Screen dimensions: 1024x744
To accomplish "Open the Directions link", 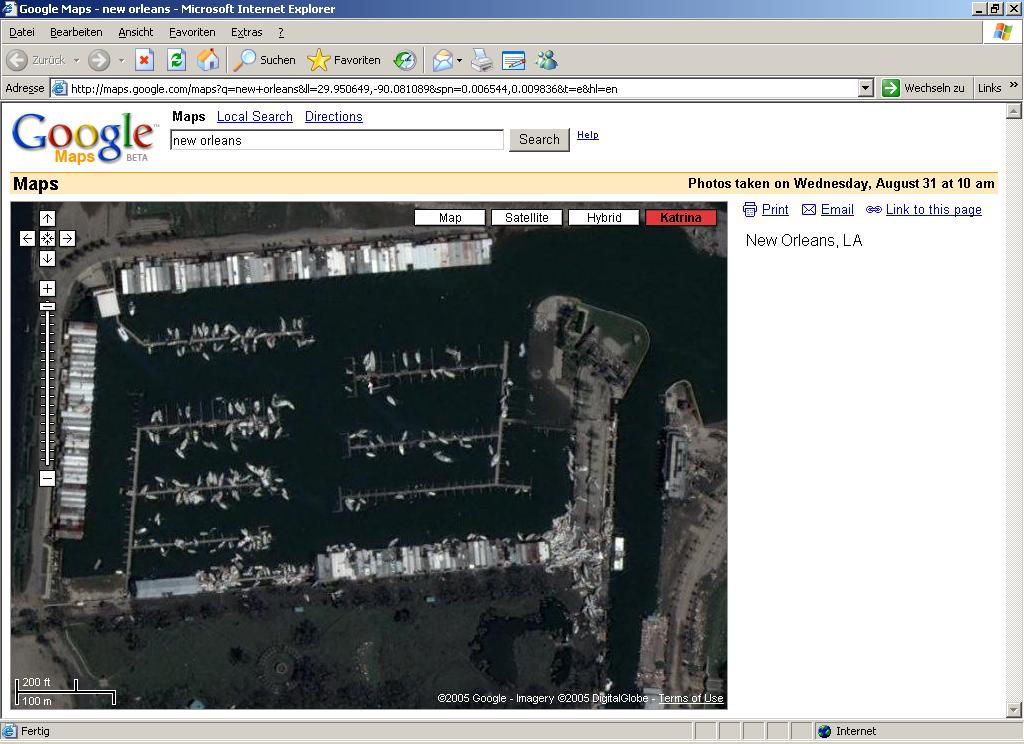I will pyautogui.click(x=333, y=117).
